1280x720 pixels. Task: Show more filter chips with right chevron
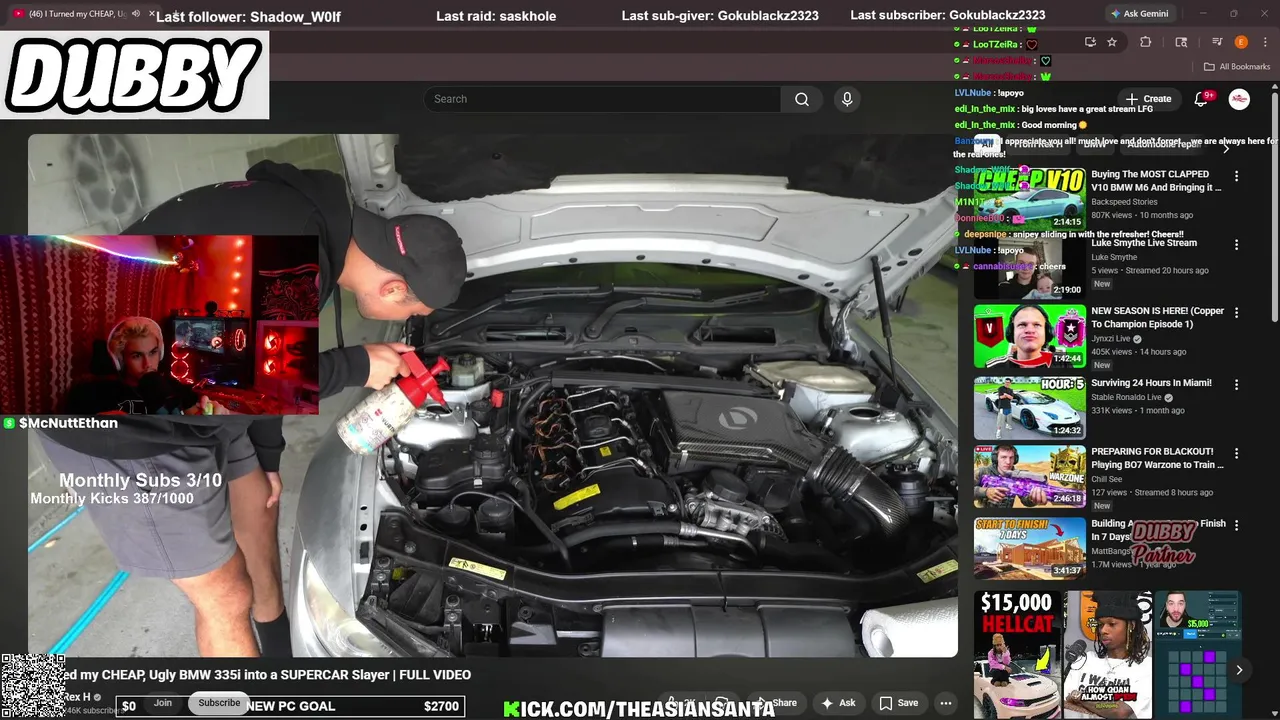[x=1227, y=147]
